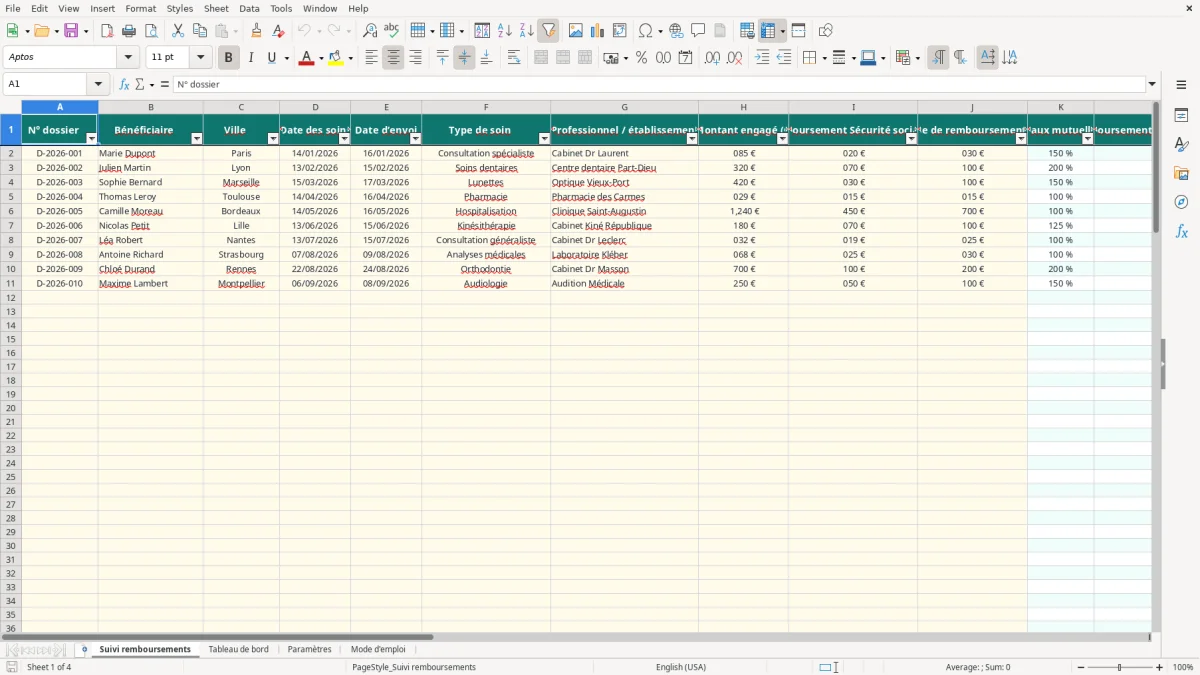This screenshot has width=1200, height=675.
Task: Switch to Tableau de bord tab
Action: click(x=238, y=649)
